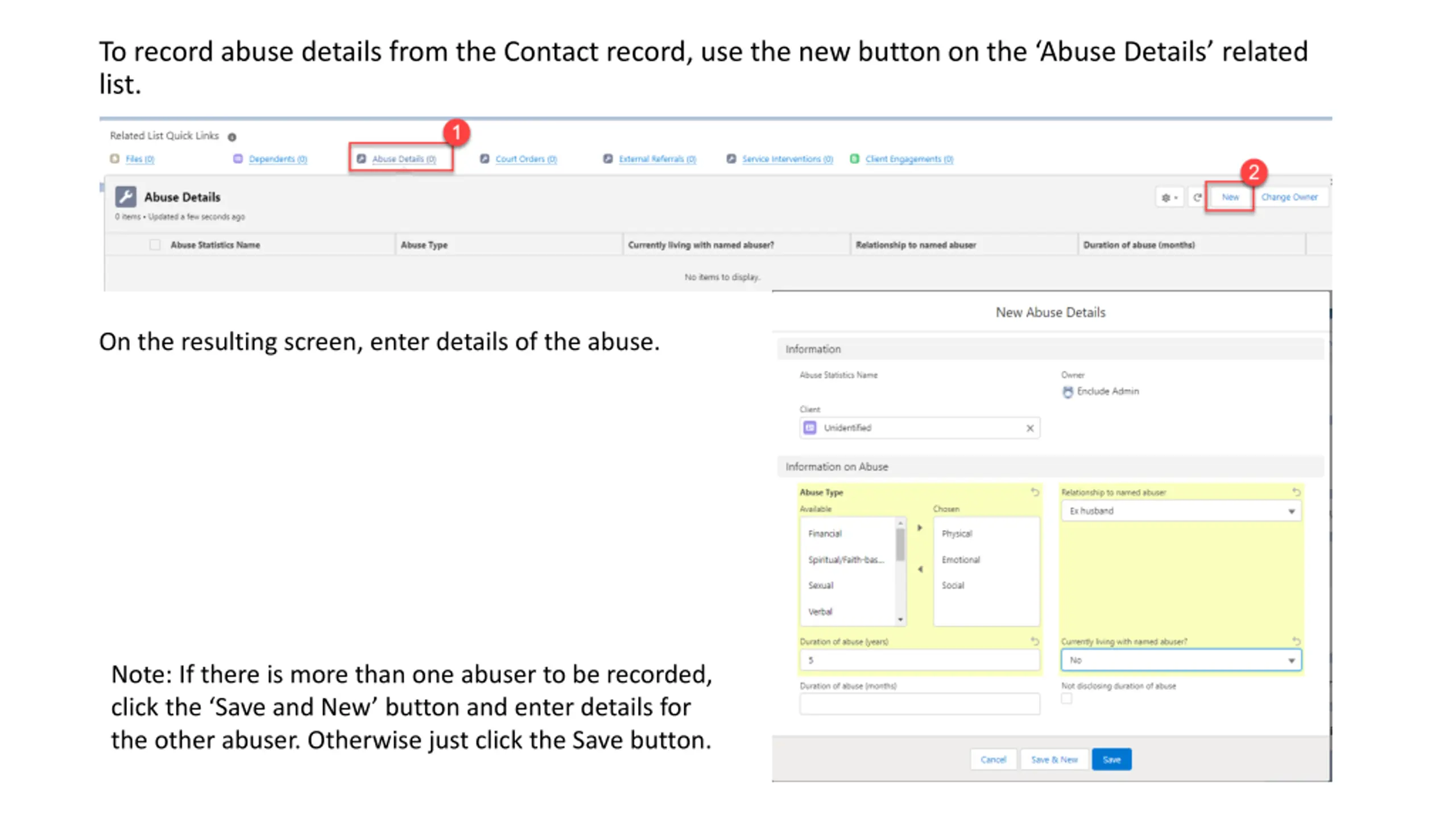Click the Cancel button

993,760
